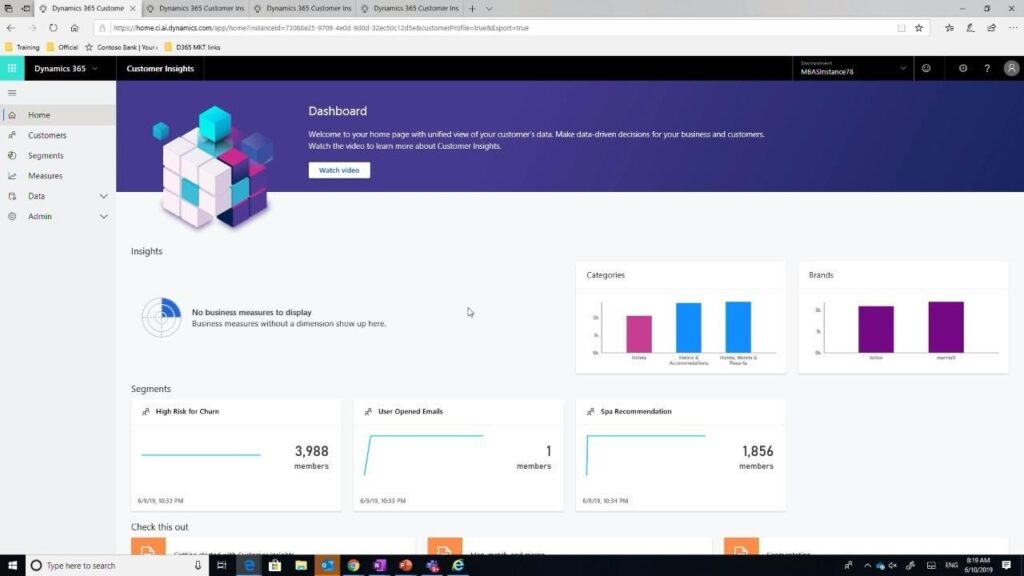Click the taskbar clock showing 8:19 AM

[x=978, y=566]
